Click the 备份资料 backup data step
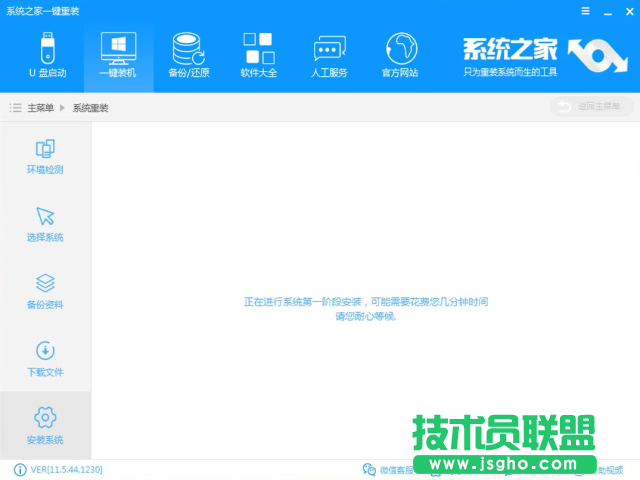The height and width of the screenshot is (480, 640). pos(45,291)
